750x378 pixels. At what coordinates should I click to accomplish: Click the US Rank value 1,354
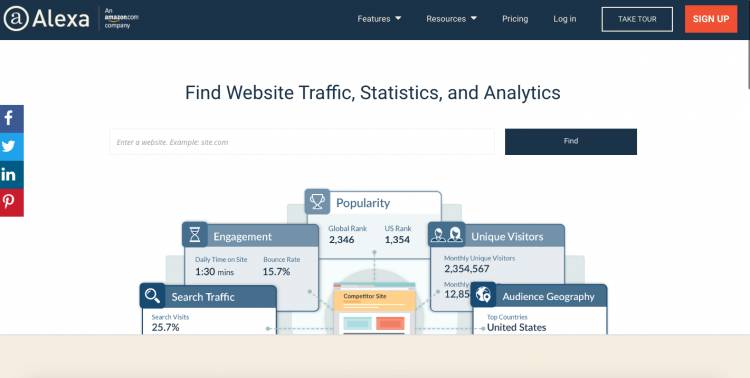point(397,240)
